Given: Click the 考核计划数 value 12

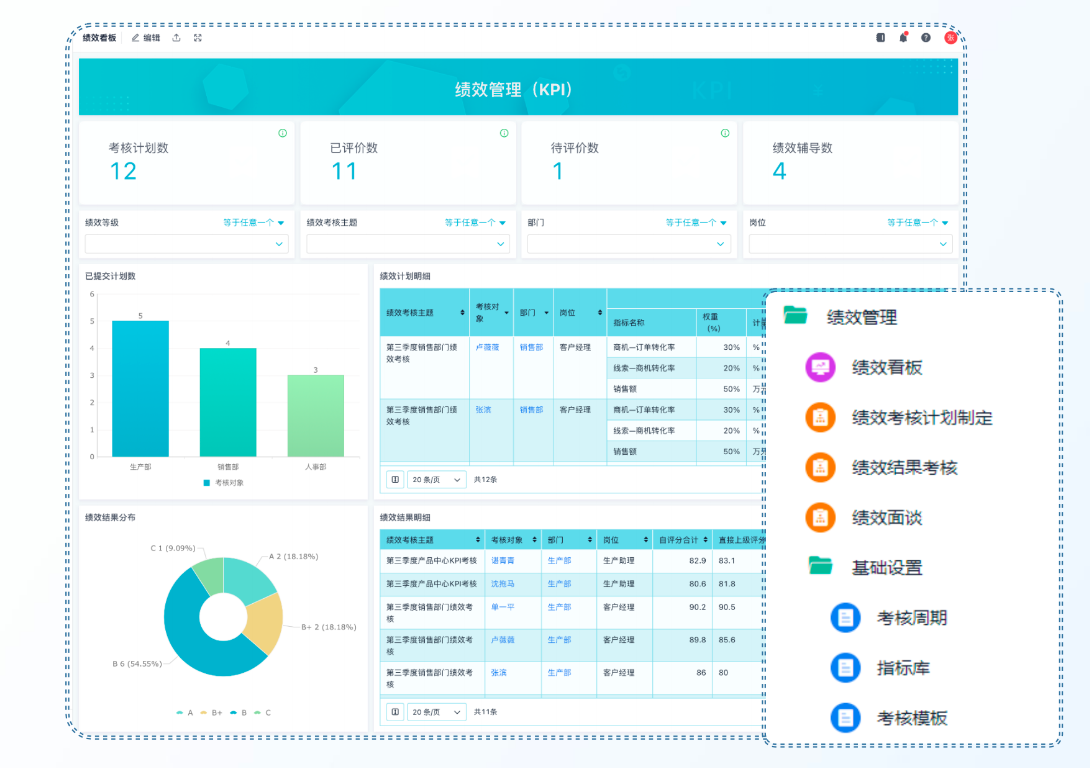Looking at the screenshot, I should pos(123,171).
